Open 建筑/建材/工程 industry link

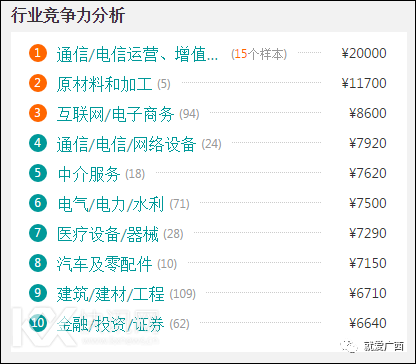coord(111,294)
